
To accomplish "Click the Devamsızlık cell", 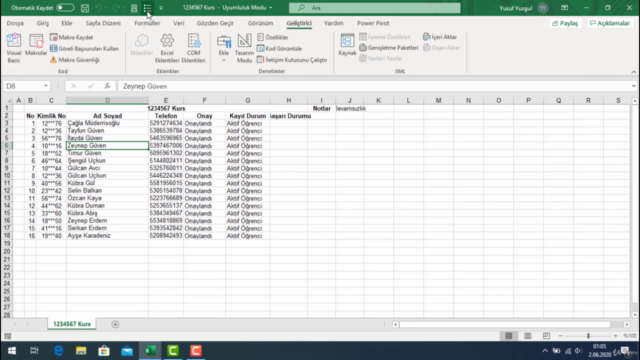I will 350,109.
